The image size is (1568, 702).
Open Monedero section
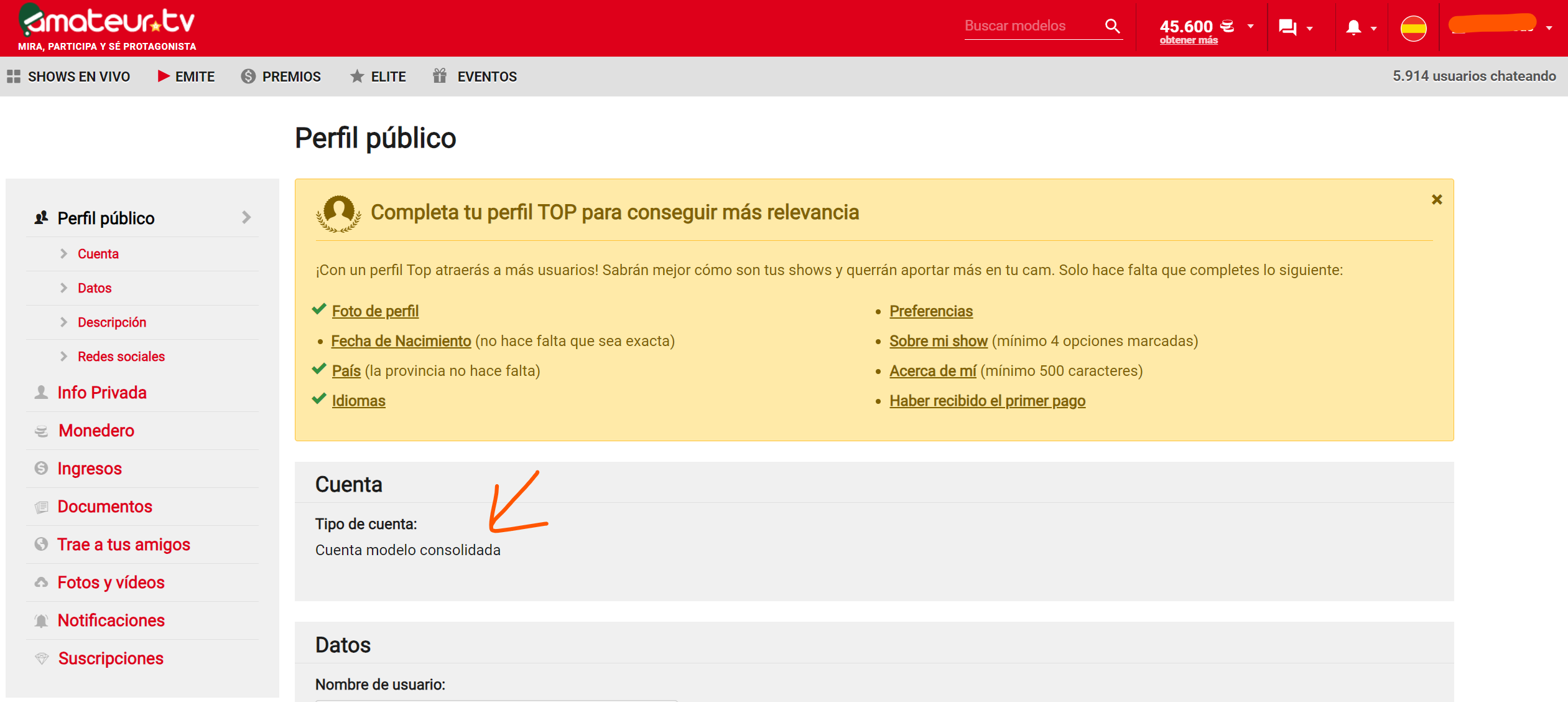pos(96,431)
